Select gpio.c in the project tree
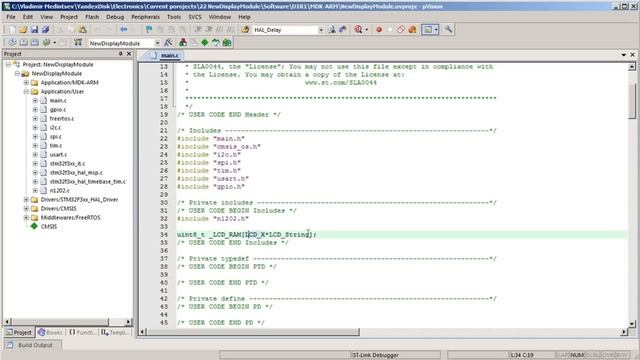640x360 pixels. [x=58, y=109]
